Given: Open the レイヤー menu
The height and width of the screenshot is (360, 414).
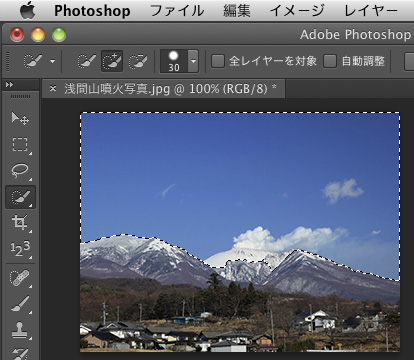Looking at the screenshot, I should 370,11.
